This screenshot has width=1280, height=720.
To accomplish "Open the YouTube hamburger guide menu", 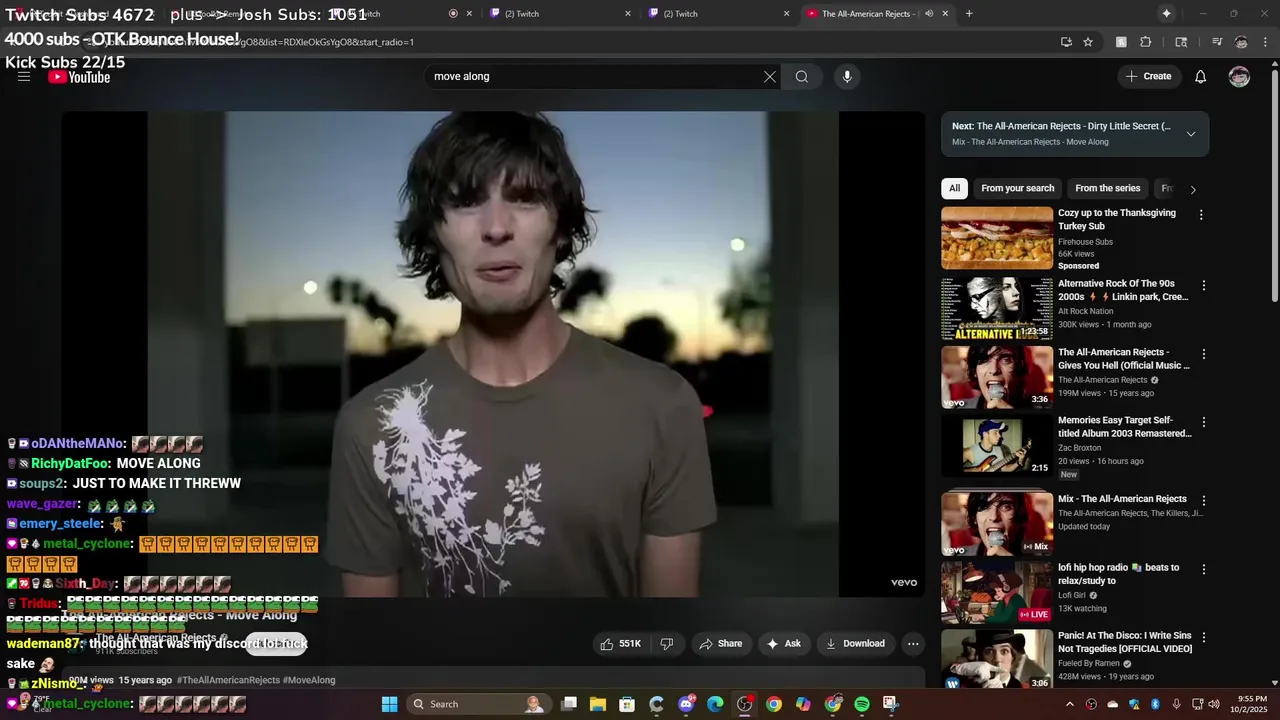I will 24,77.
